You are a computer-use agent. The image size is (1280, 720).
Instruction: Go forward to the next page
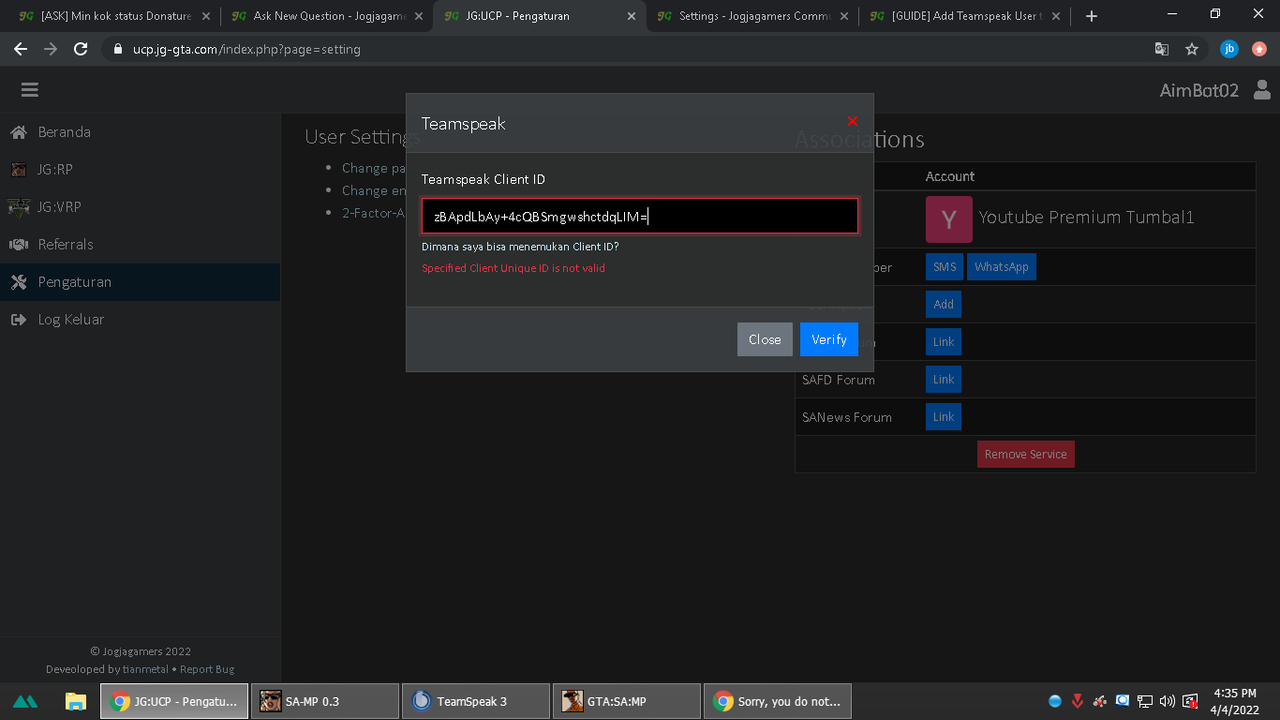coord(51,49)
